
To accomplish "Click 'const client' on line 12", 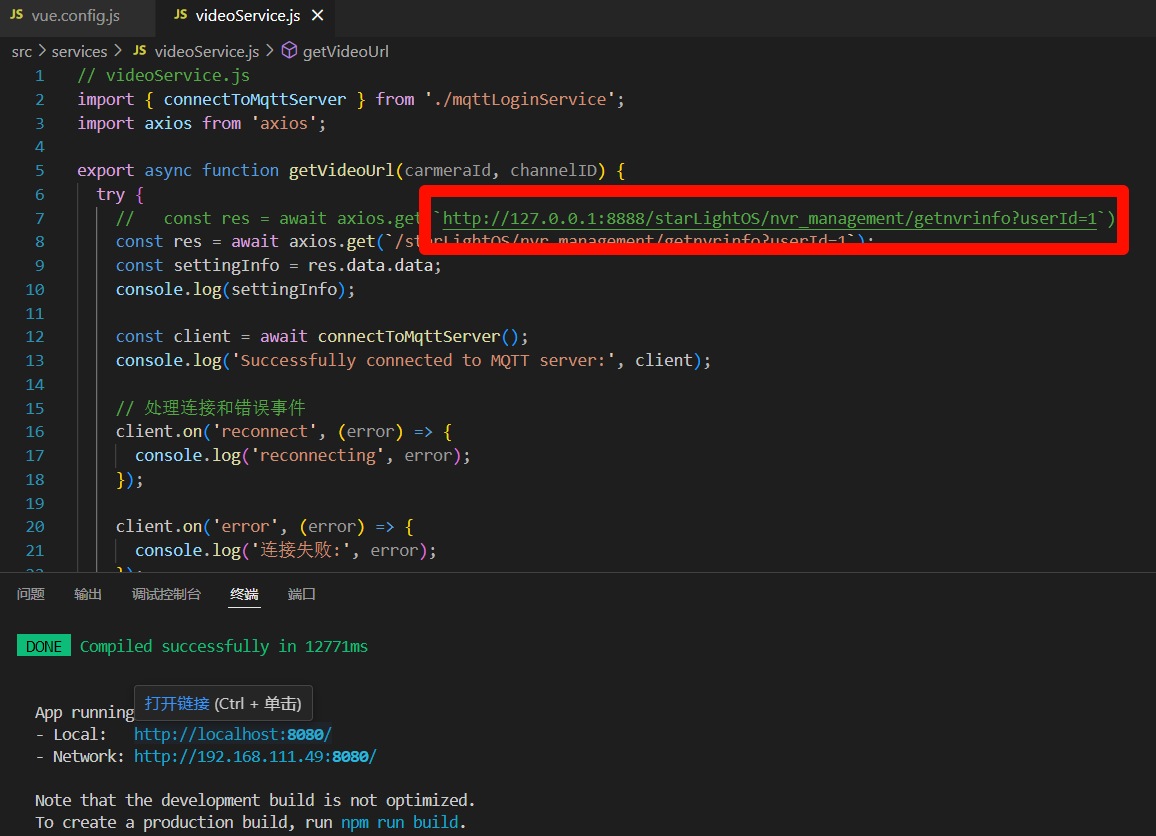I will pos(173,337).
